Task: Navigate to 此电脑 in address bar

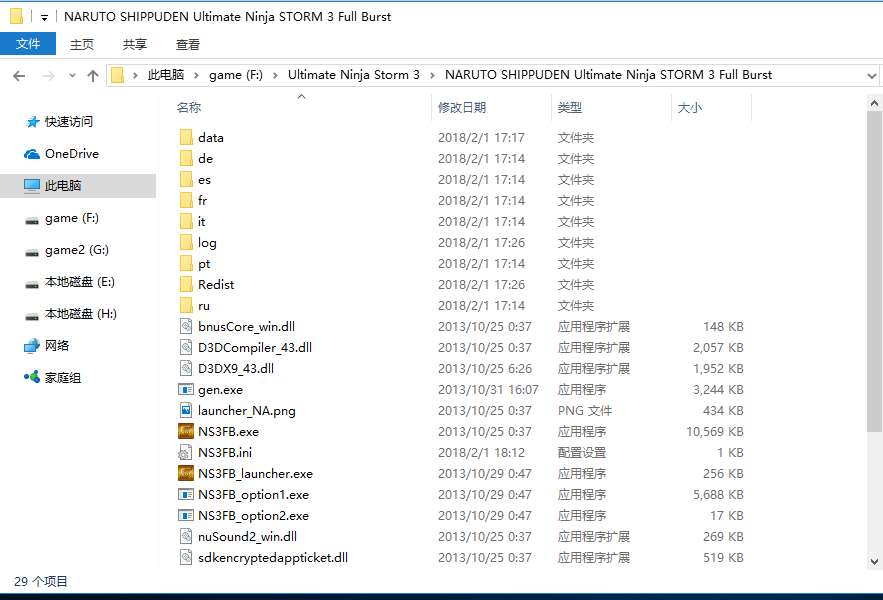Action: click(166, 75)
